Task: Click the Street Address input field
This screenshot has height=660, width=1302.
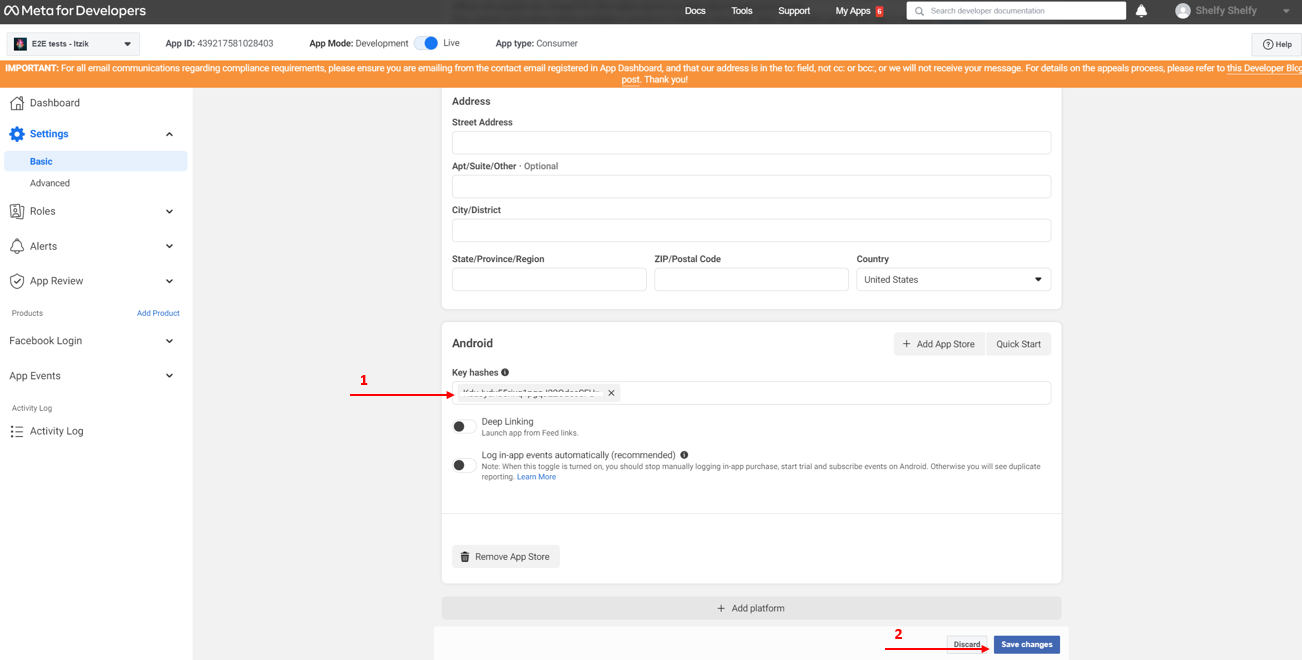Action: (751, 143)
